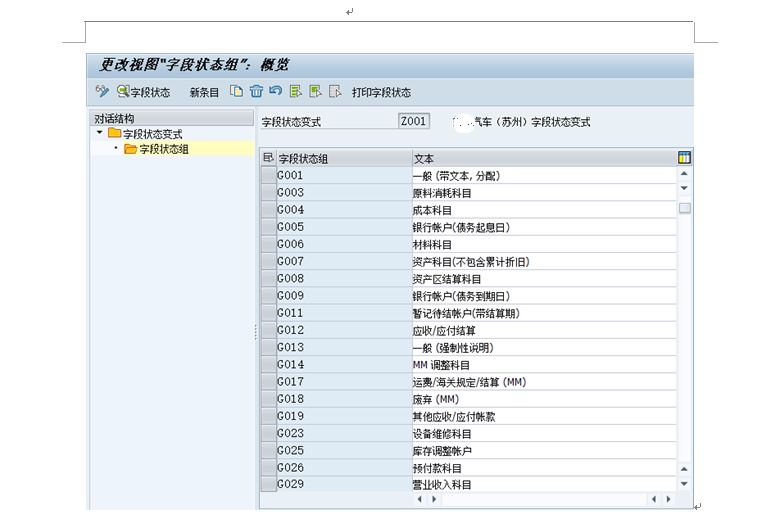Click G029 field status group cell

click(344, 484)
